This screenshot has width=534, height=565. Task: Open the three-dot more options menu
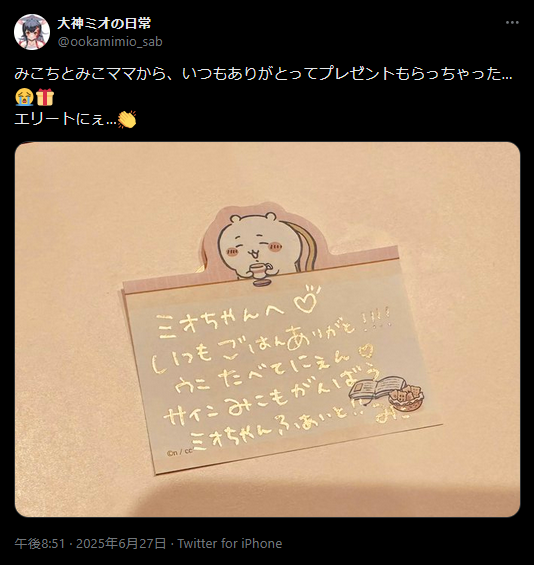tap(512, 22)
